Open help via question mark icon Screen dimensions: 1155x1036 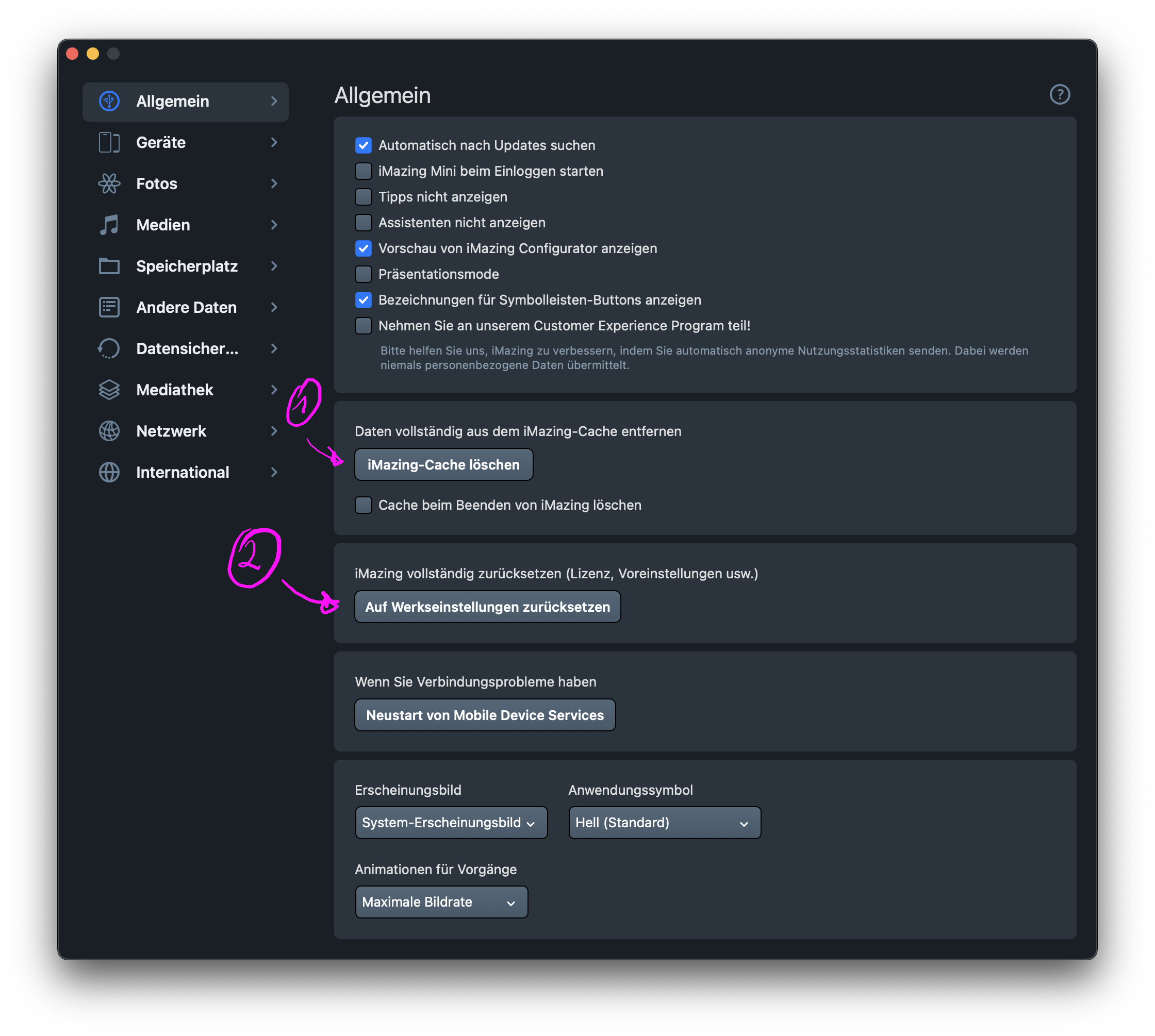1059,94
